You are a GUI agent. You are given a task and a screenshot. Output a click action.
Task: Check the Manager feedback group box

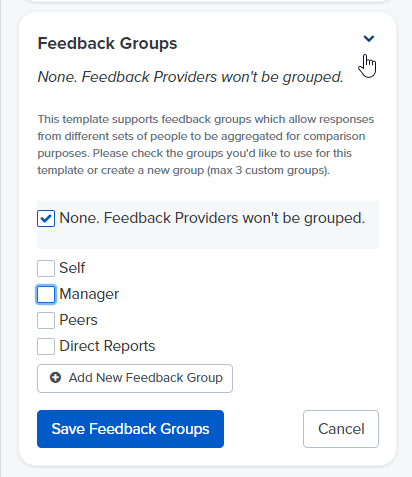(46, 295)
